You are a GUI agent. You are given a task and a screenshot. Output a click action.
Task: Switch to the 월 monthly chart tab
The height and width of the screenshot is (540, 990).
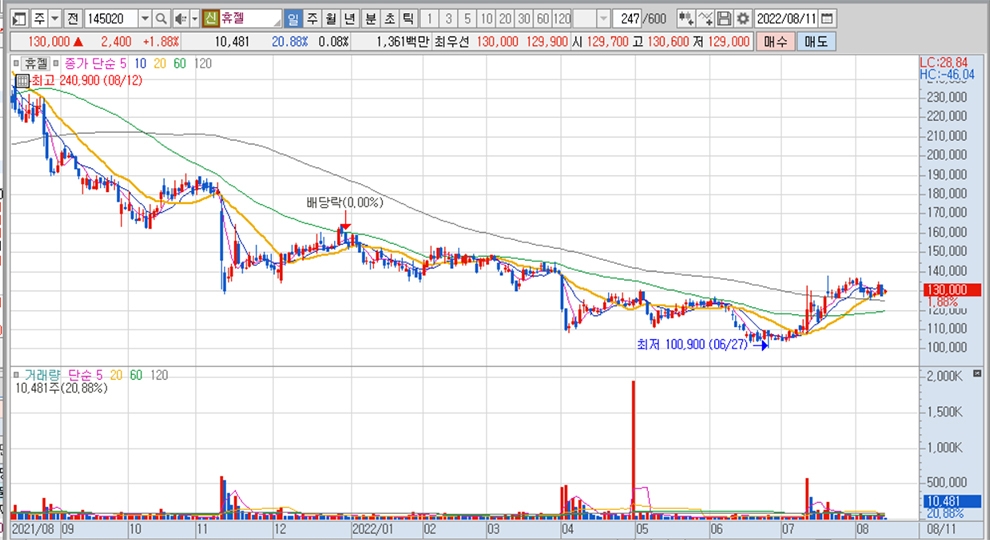click(x=330, y=19)
